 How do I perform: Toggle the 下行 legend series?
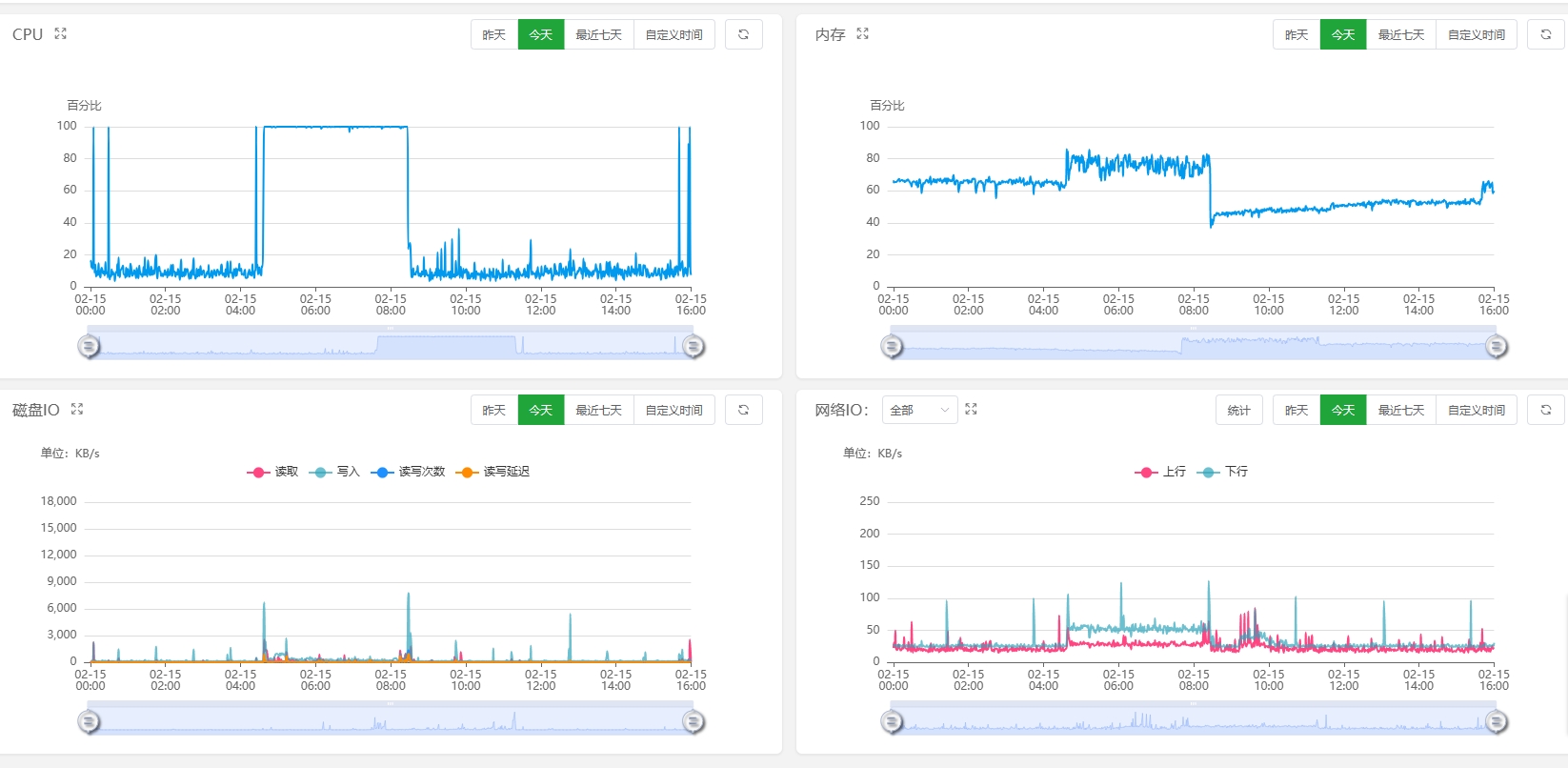point(1222,472)
